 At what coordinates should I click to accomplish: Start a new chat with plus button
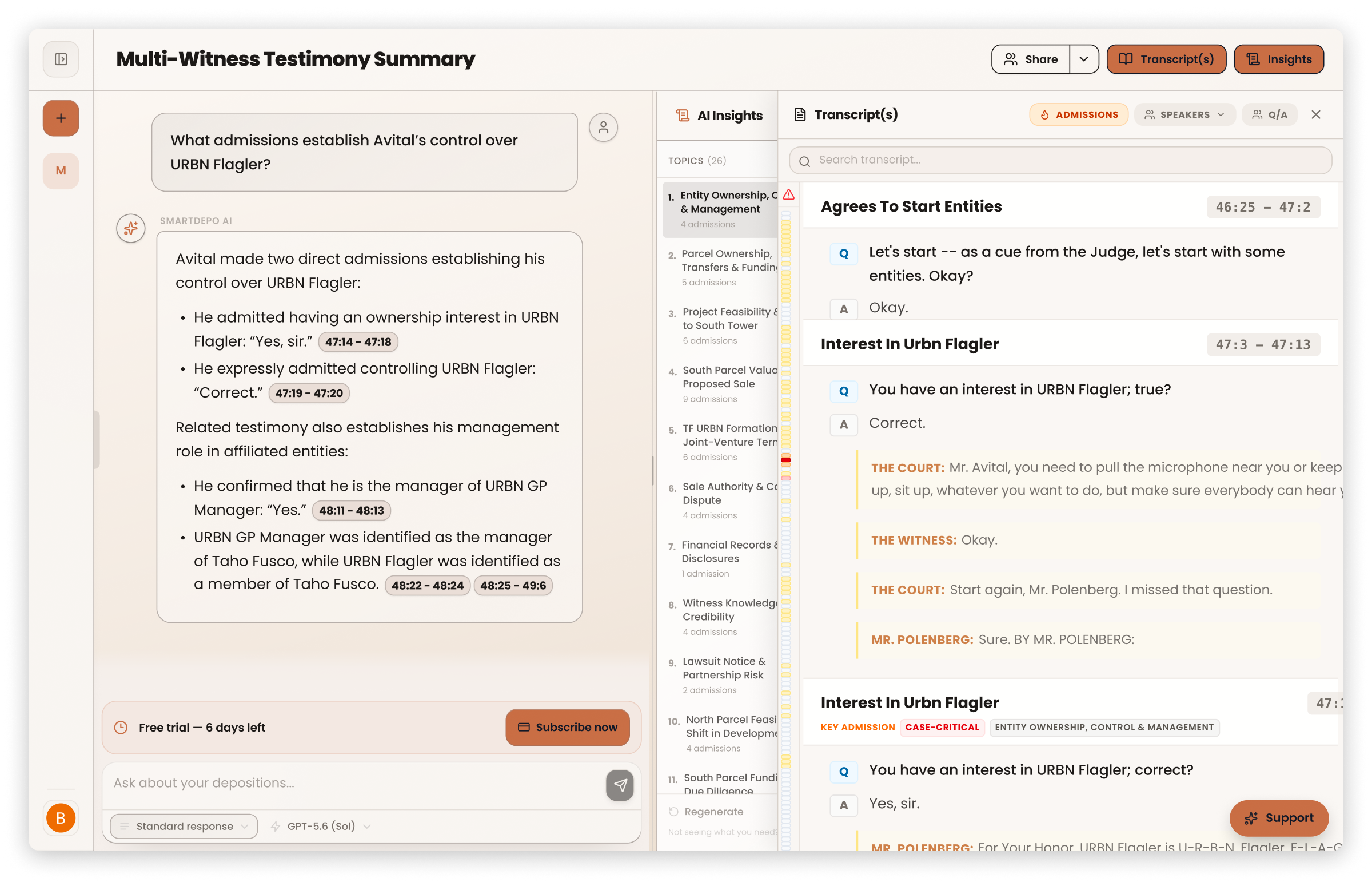[x=61, y=118]
